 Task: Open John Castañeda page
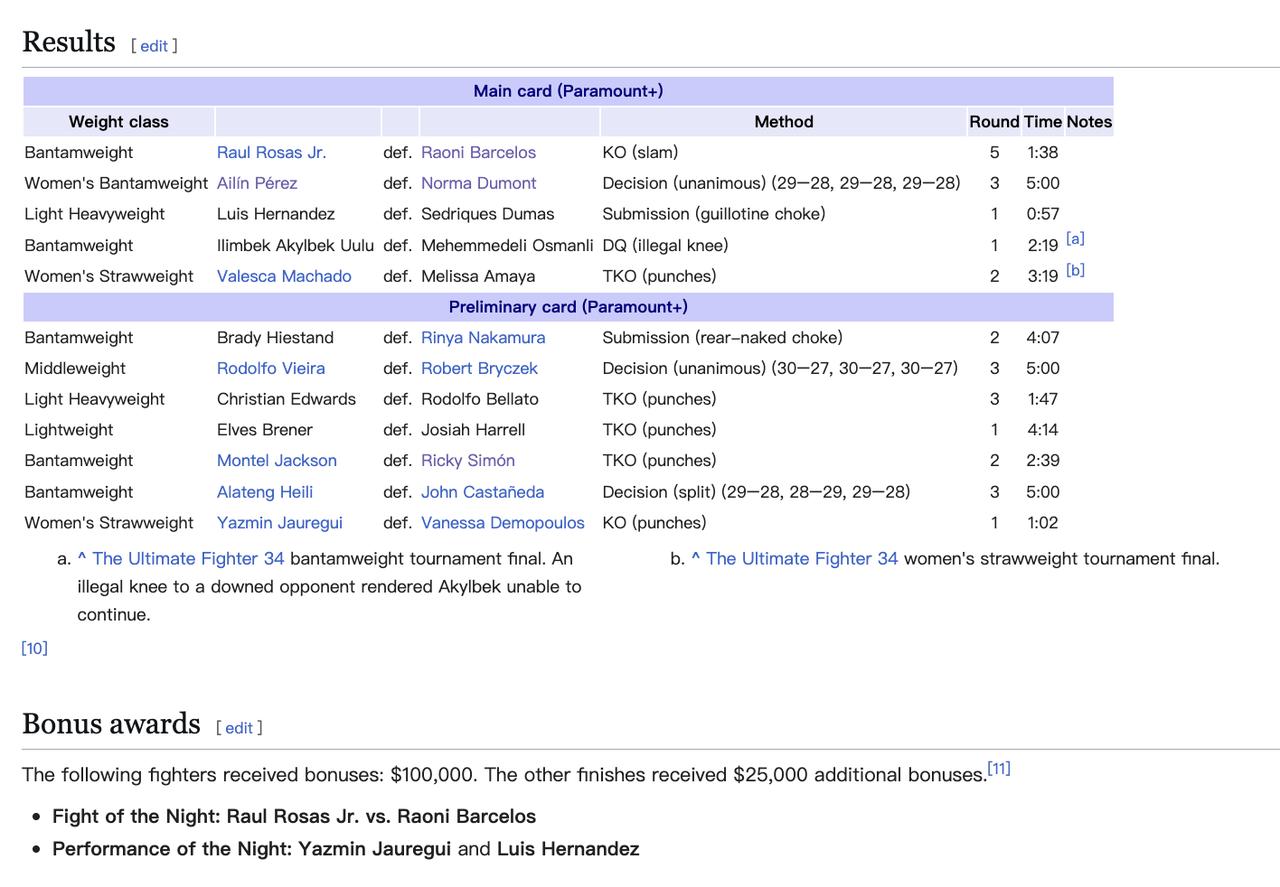(x=483, y=492)
